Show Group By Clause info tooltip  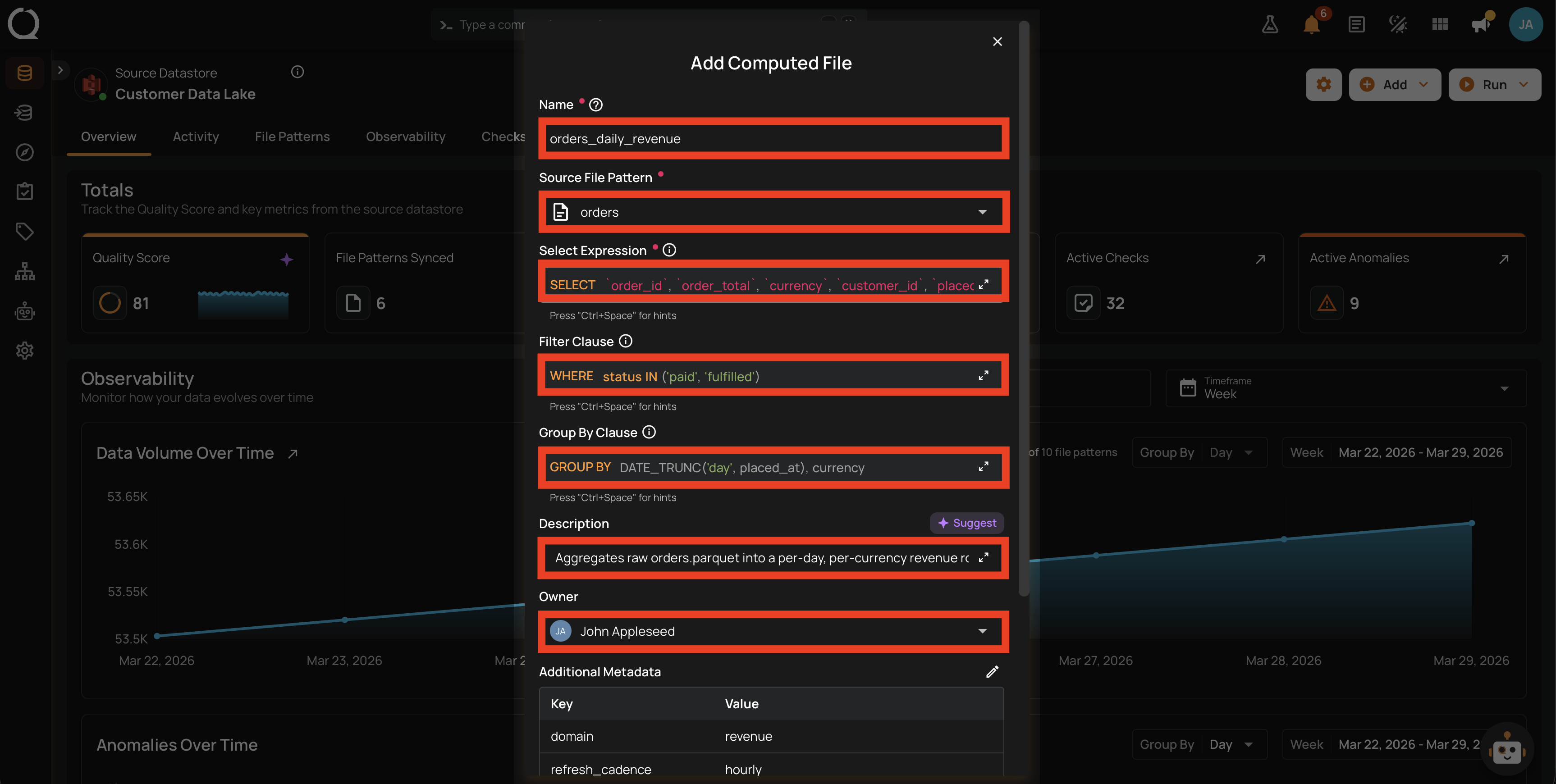(x=649, y=433)
